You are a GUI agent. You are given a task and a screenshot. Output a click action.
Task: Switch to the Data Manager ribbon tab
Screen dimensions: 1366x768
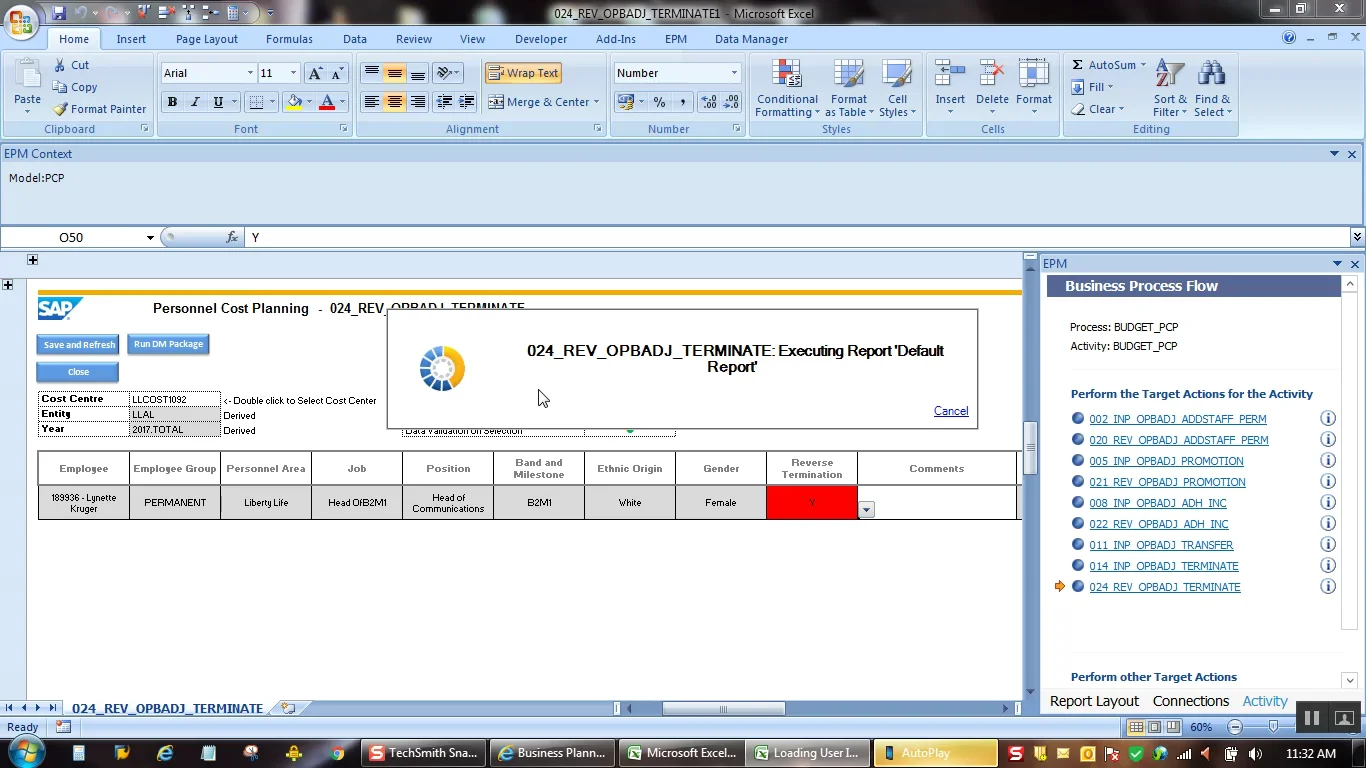click(x=751, y=39)
